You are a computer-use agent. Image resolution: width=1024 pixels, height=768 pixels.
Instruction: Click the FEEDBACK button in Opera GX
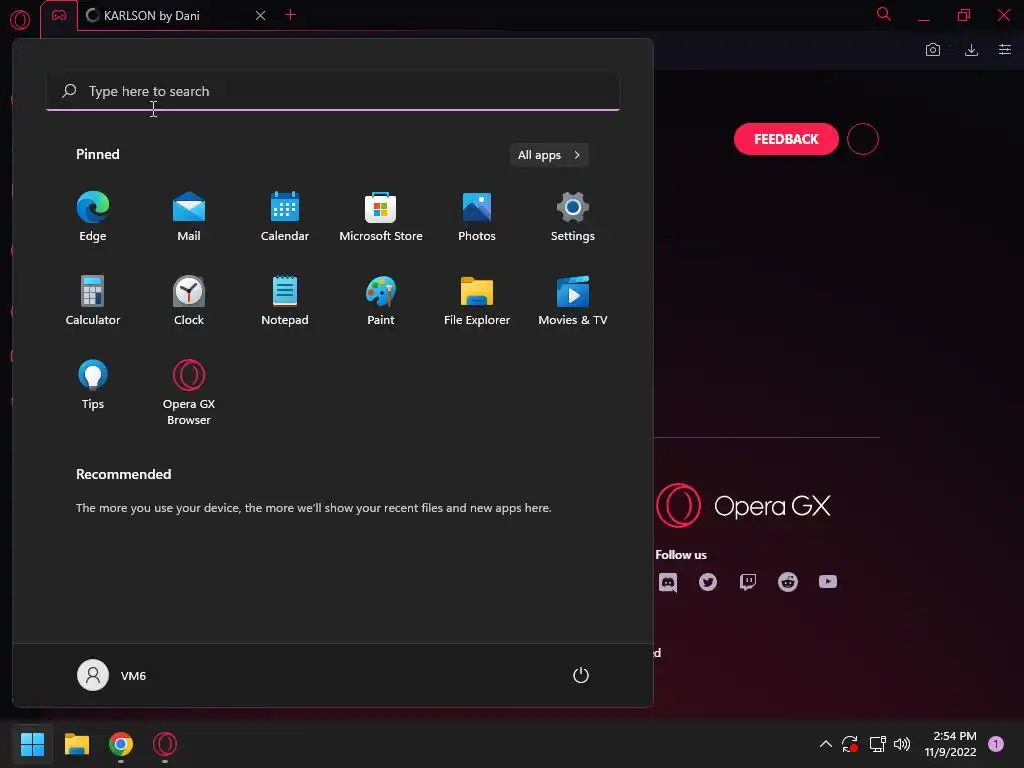(x=786, y=139)
